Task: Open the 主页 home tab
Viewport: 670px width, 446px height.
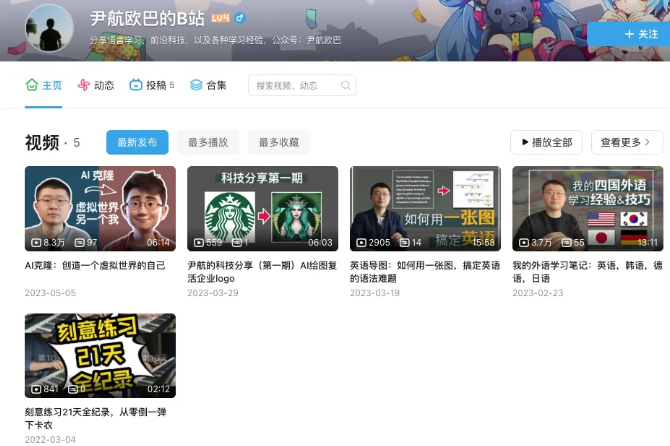Action: [44, 85]
